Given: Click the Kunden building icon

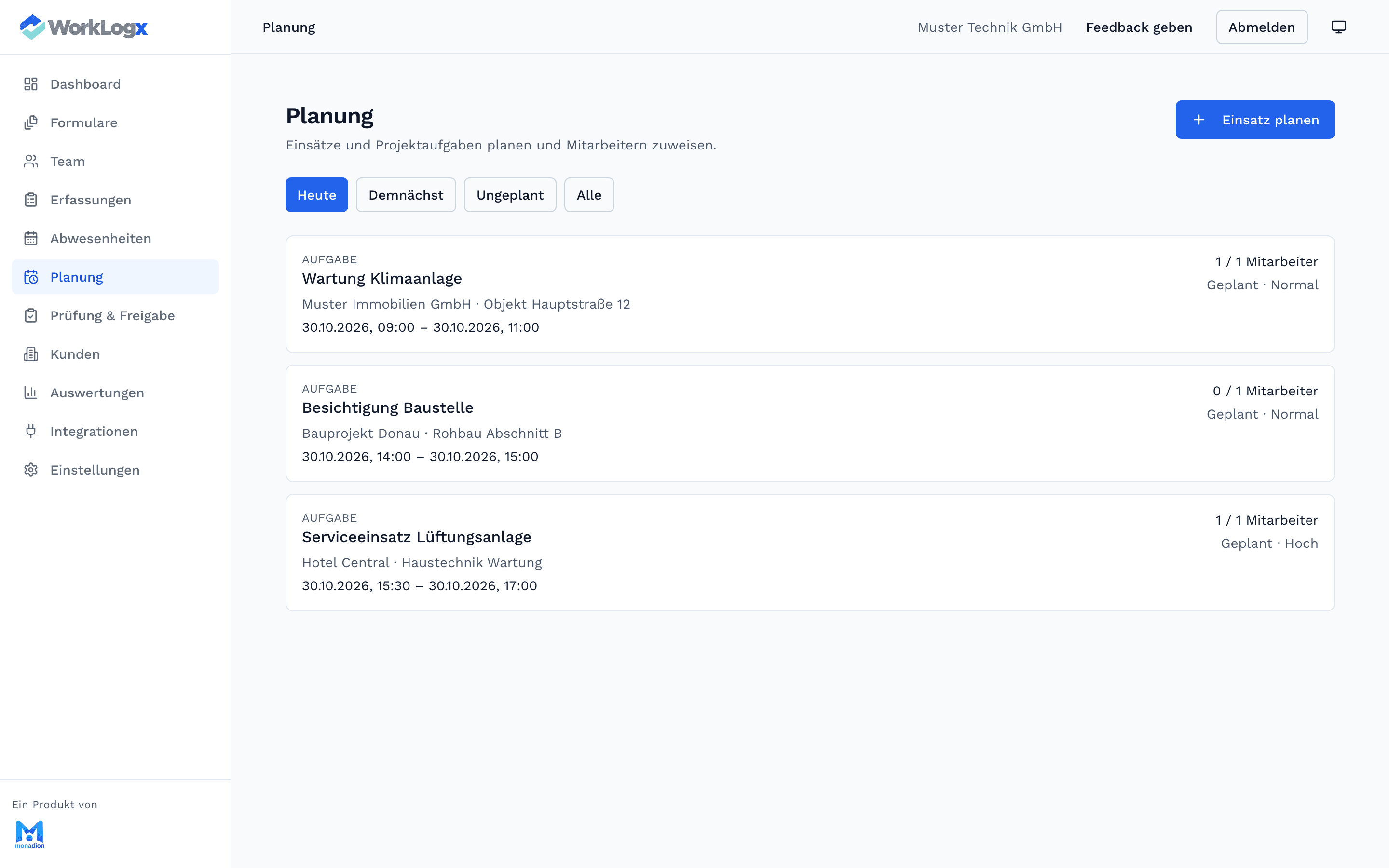Looking at the screenshot, I should coord(31,354).
